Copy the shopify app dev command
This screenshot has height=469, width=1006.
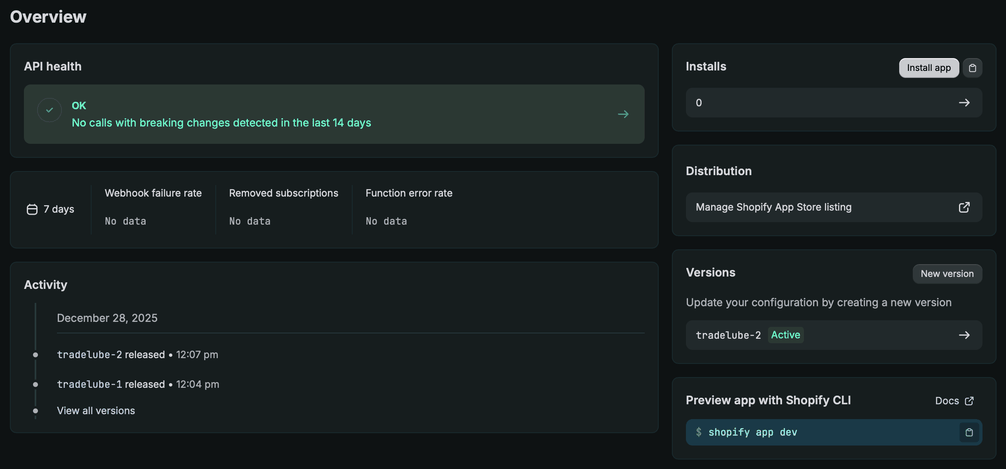969,432
